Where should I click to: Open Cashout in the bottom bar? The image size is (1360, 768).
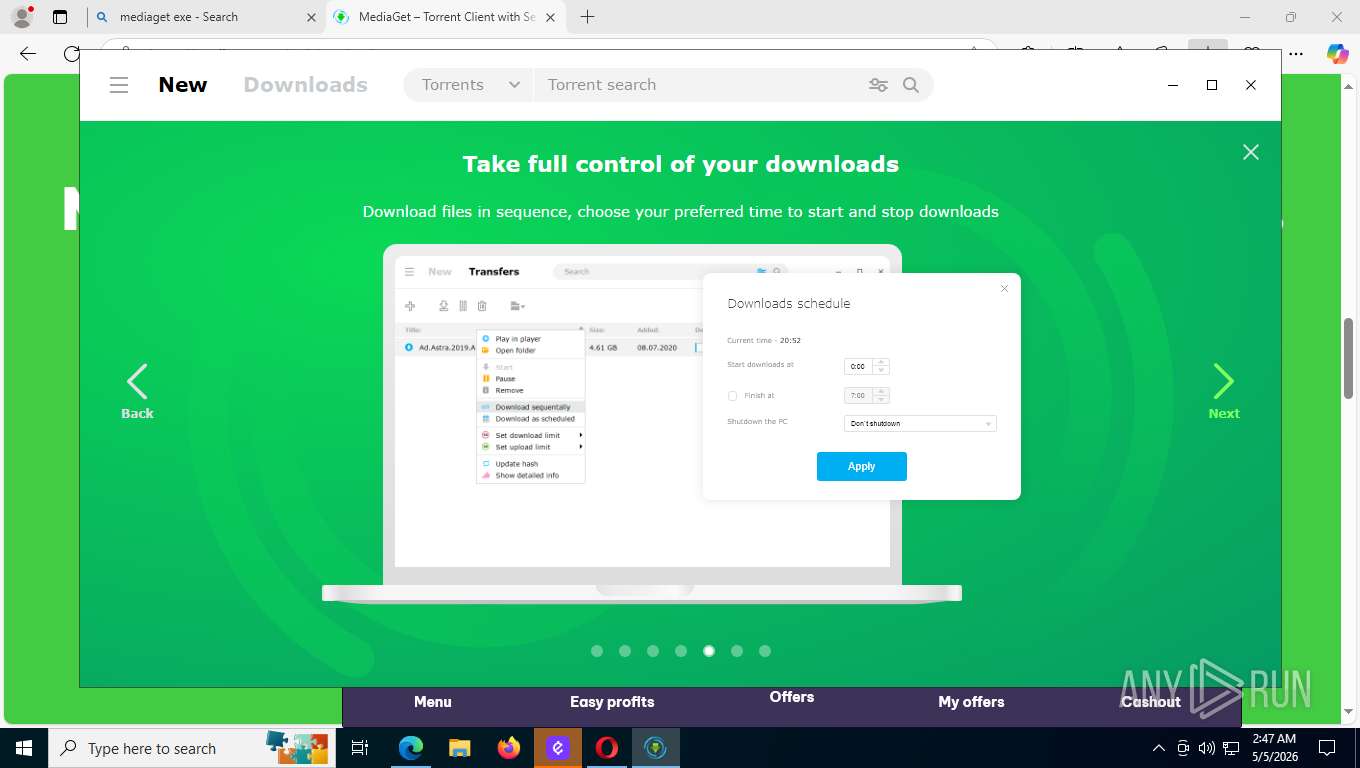(1151, 702)
